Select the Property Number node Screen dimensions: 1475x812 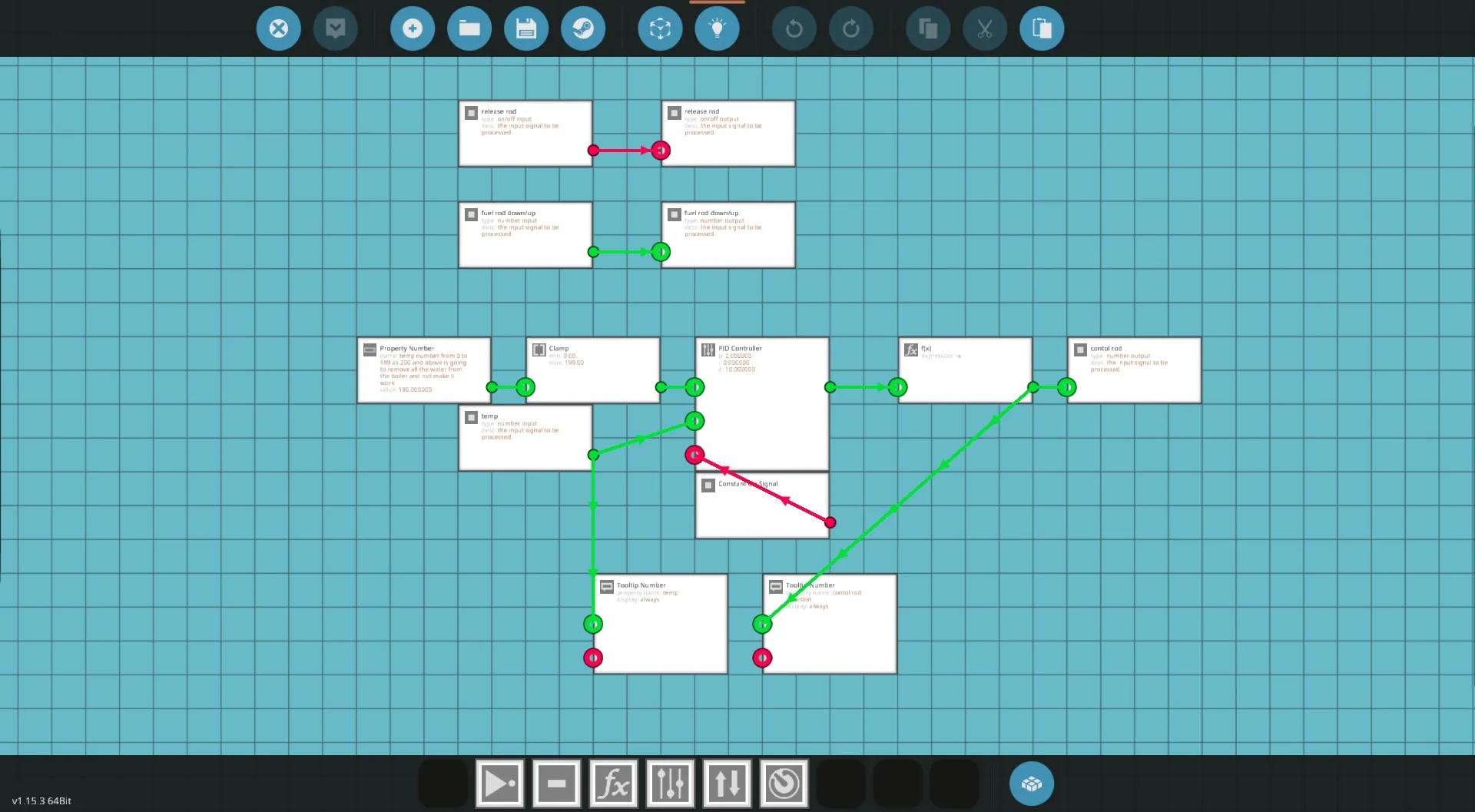[423, 370]
